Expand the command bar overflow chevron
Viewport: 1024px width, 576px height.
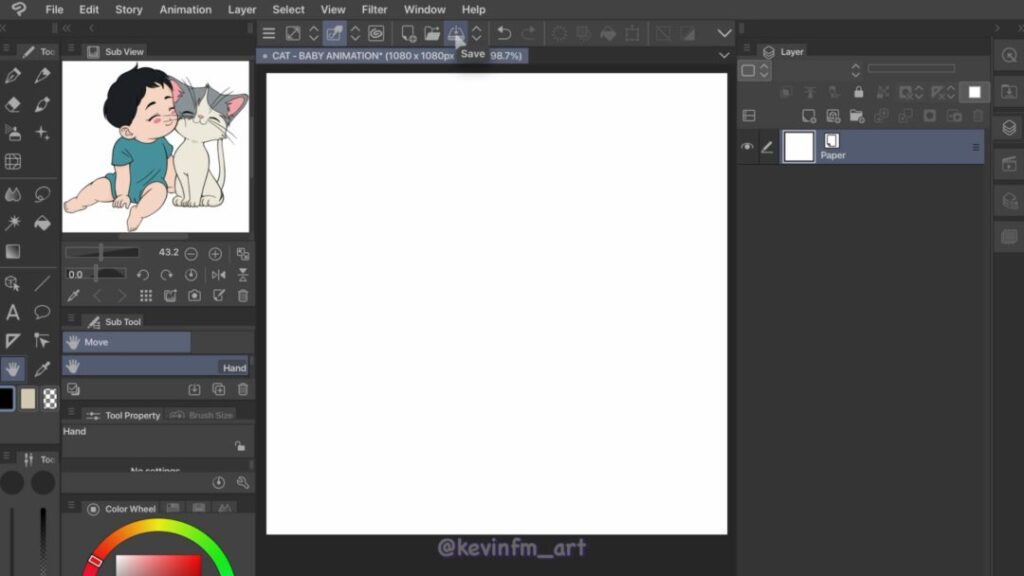coord(725,34)
